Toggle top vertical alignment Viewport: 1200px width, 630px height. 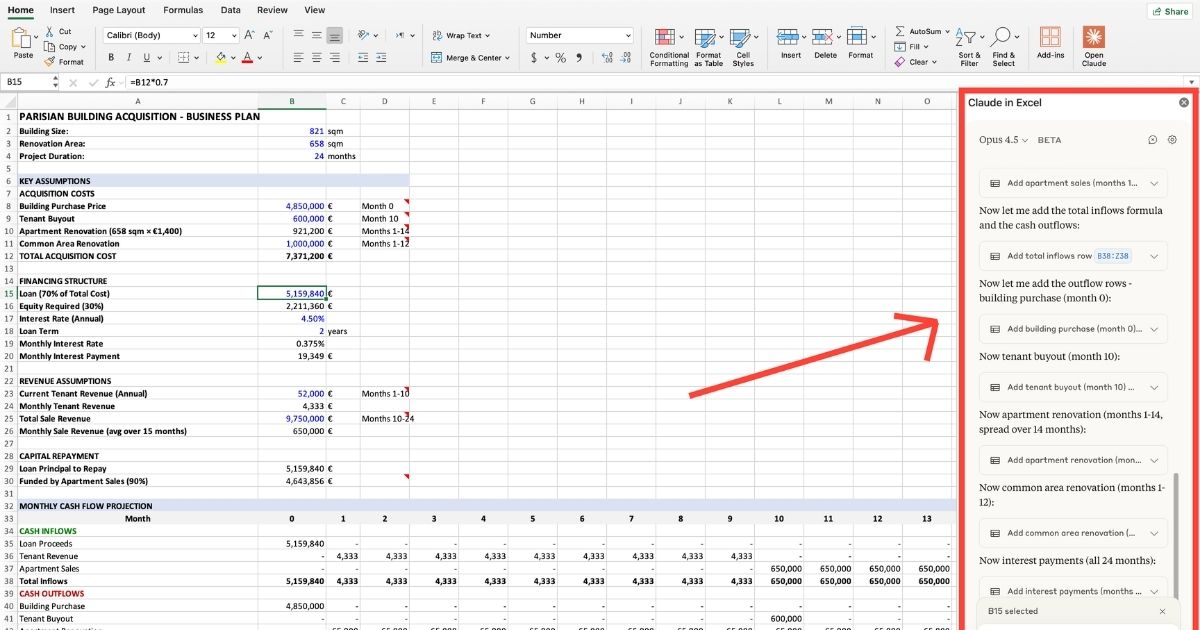tap(299, 35)
